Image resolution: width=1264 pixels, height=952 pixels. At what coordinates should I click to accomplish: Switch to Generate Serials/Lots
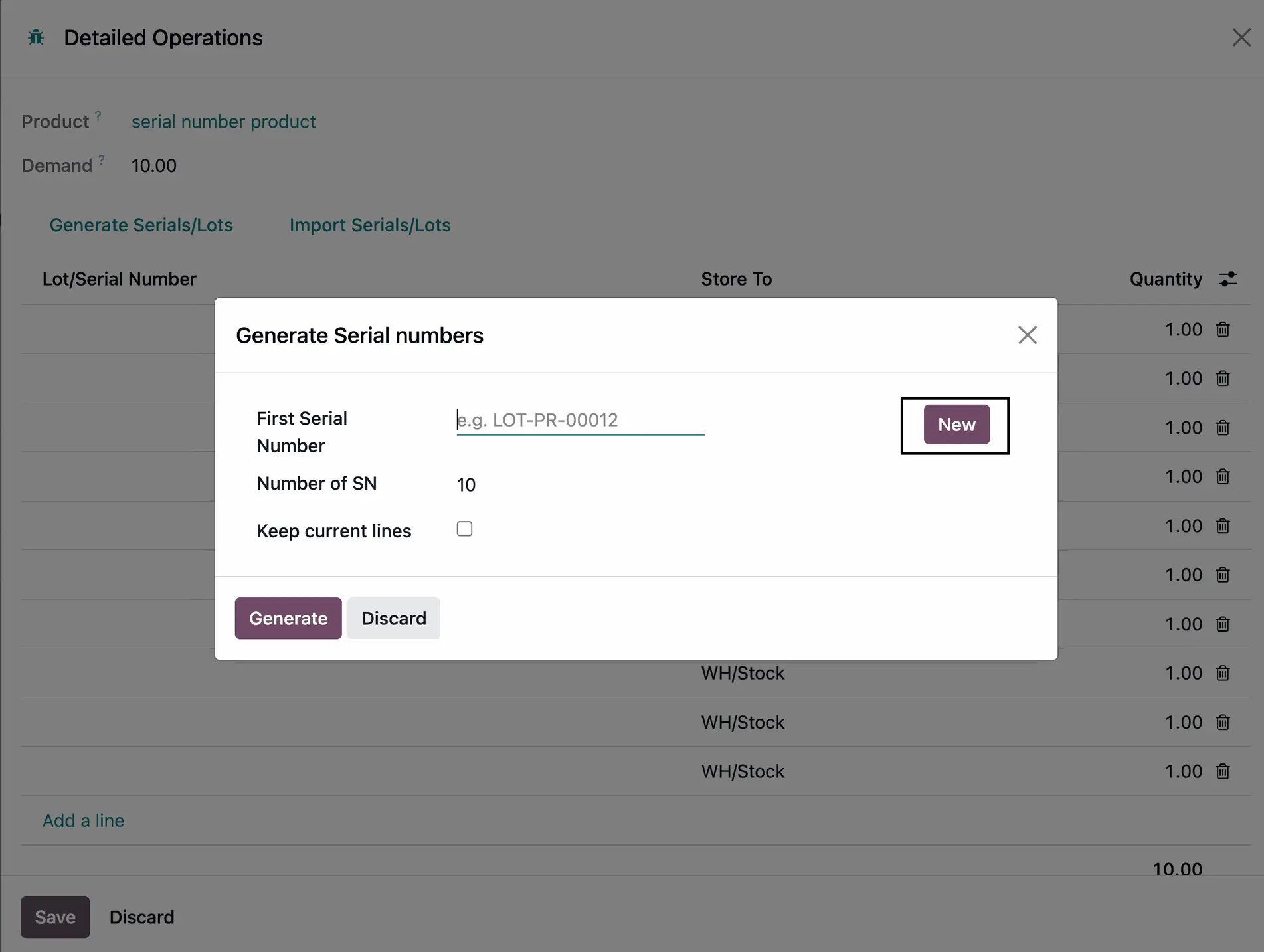(x=141, y=225)
